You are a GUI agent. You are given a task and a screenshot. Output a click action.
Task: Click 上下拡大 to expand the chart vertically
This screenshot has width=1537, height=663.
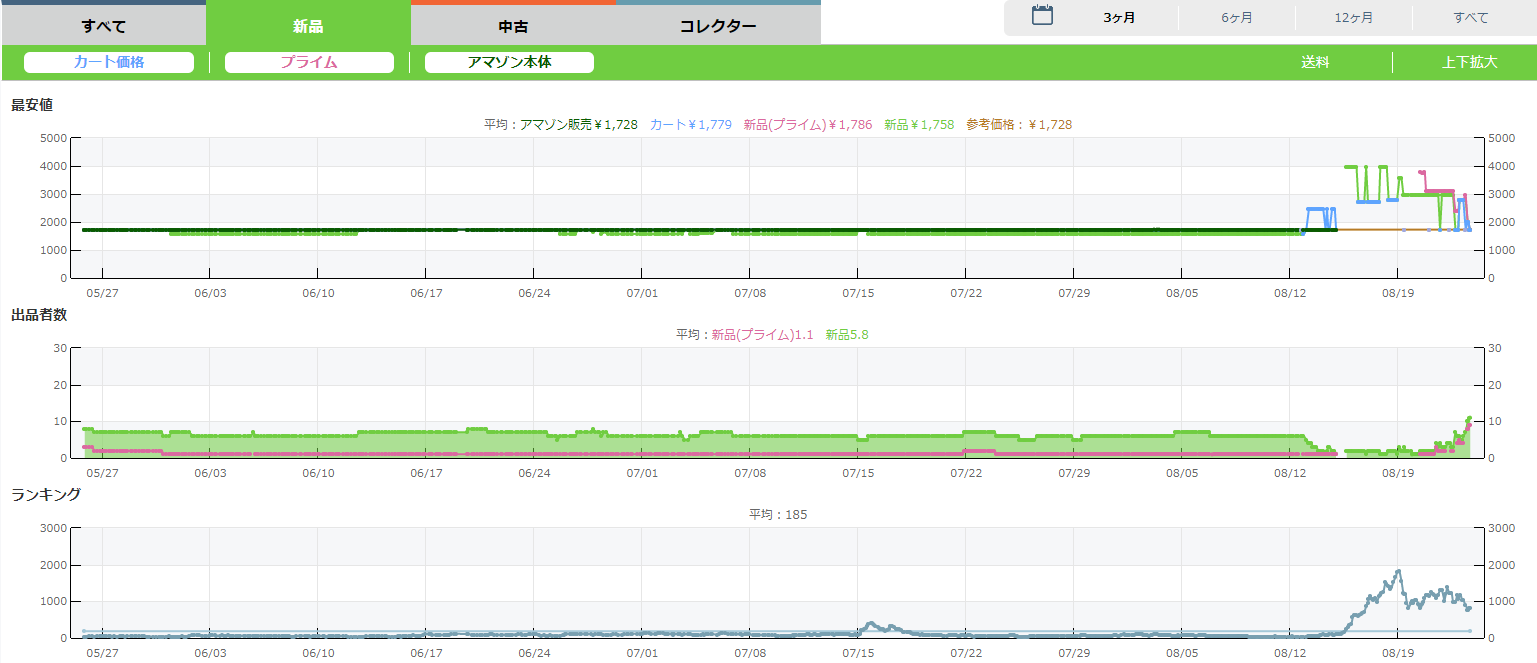pyautogui.click(x=1469, y=62)
